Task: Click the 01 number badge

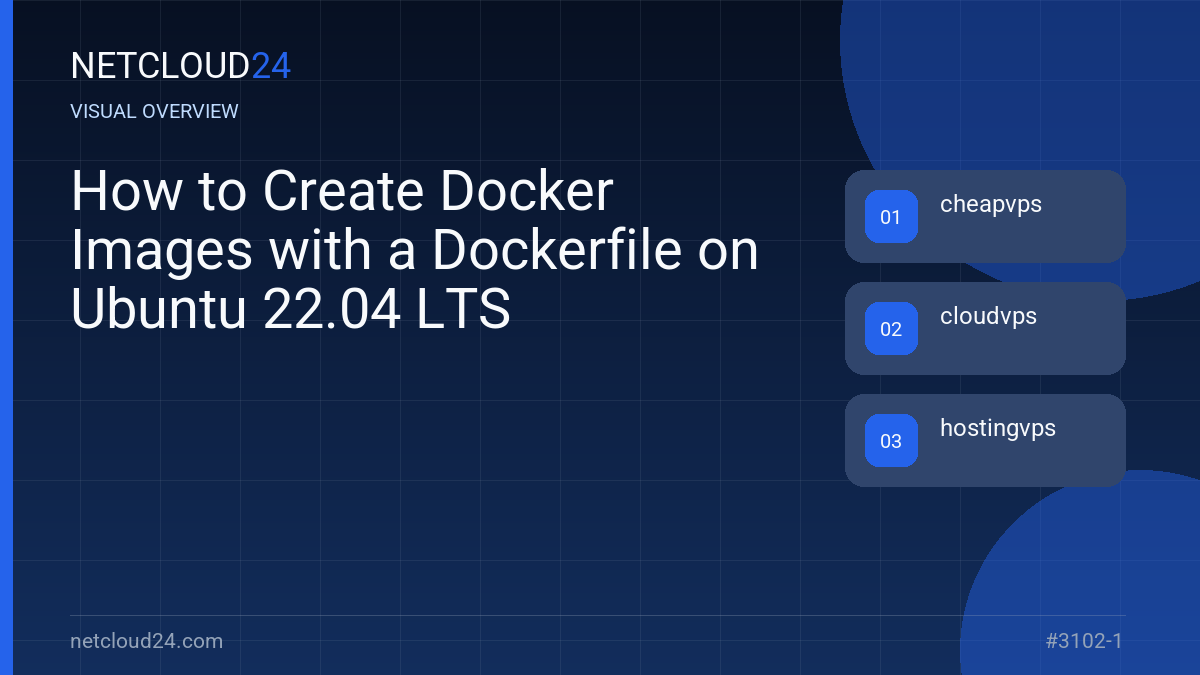Action: click(x=891, y=217)
